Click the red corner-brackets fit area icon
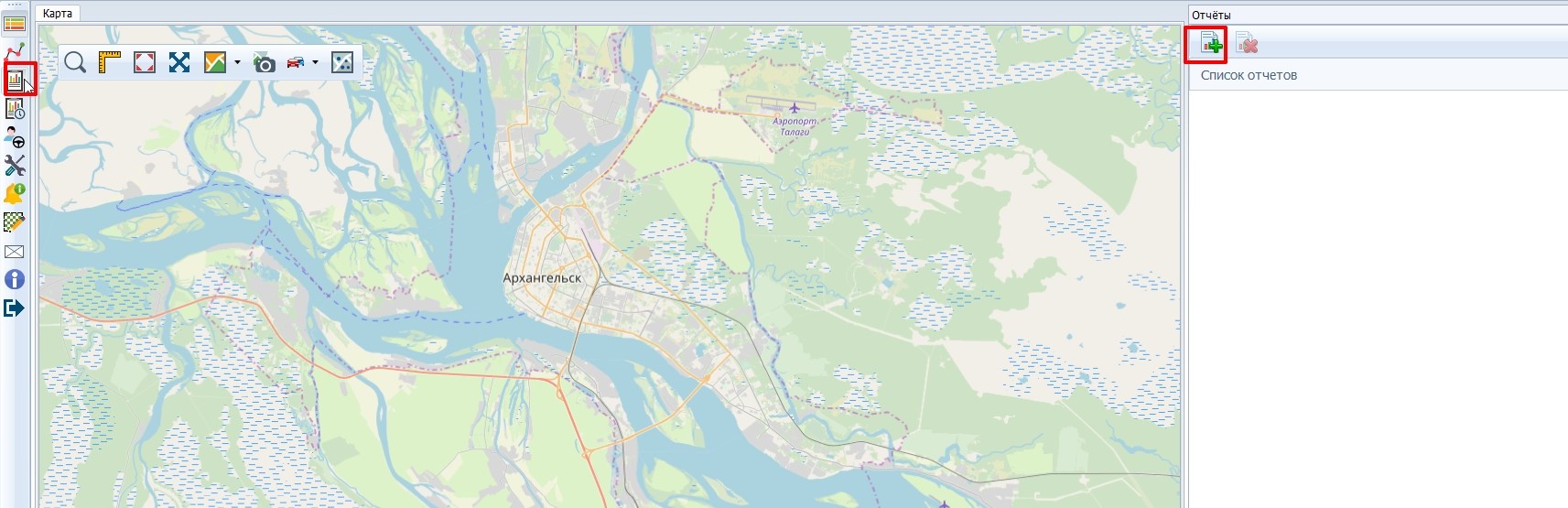1568x508 pixels. pos(145,62)
